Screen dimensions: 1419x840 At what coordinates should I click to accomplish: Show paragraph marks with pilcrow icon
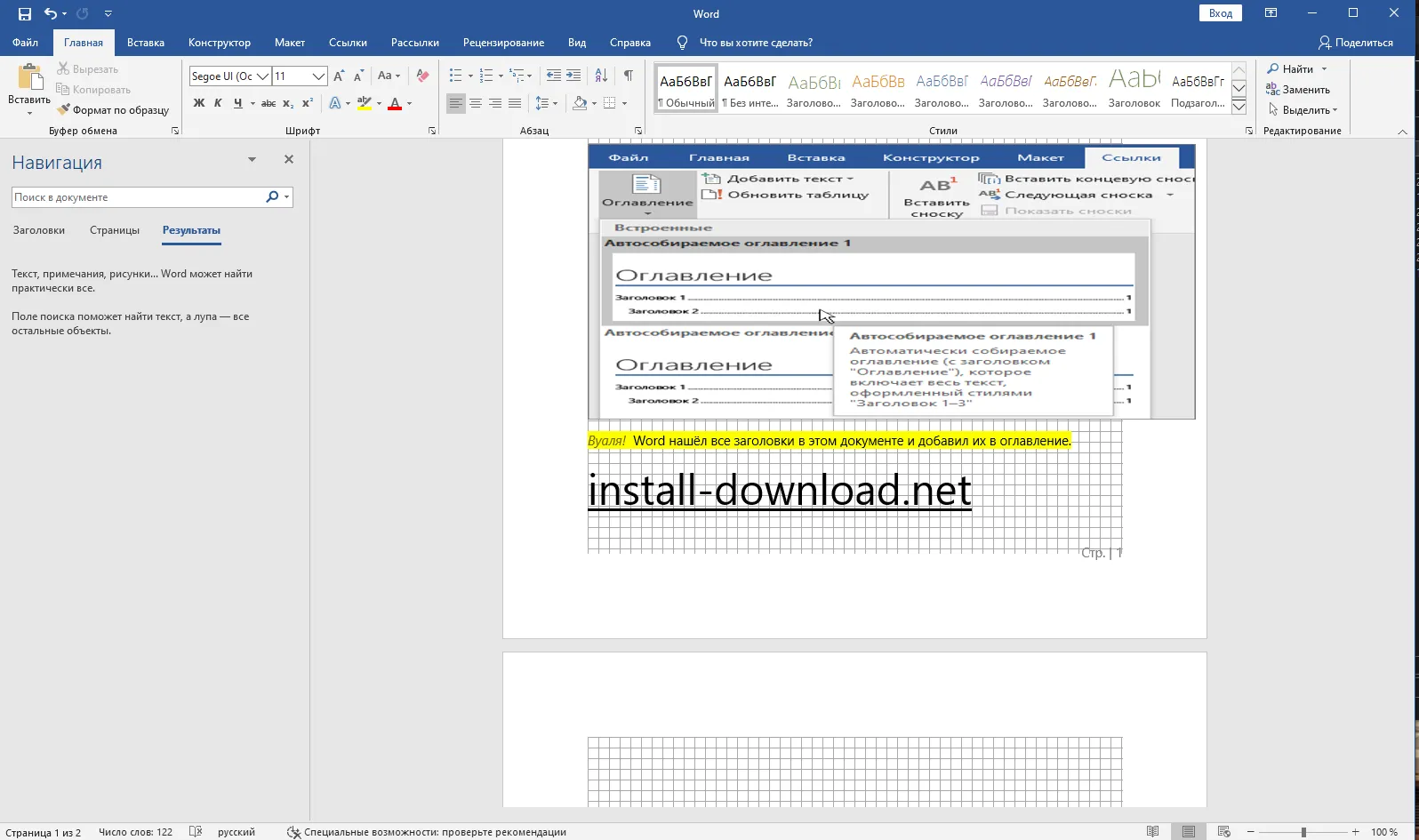click(628, 76)
